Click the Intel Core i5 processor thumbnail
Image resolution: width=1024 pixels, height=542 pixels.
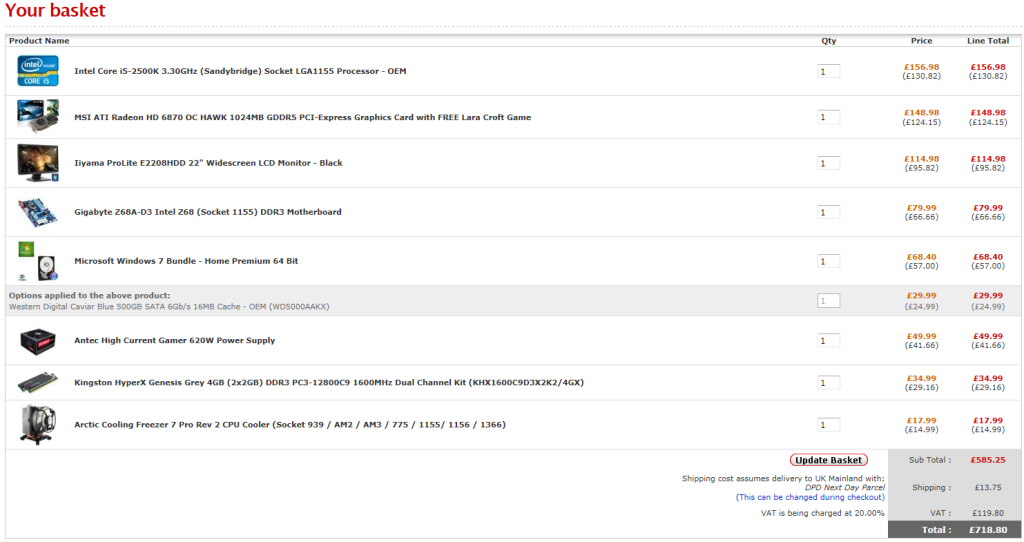[38, 71]
